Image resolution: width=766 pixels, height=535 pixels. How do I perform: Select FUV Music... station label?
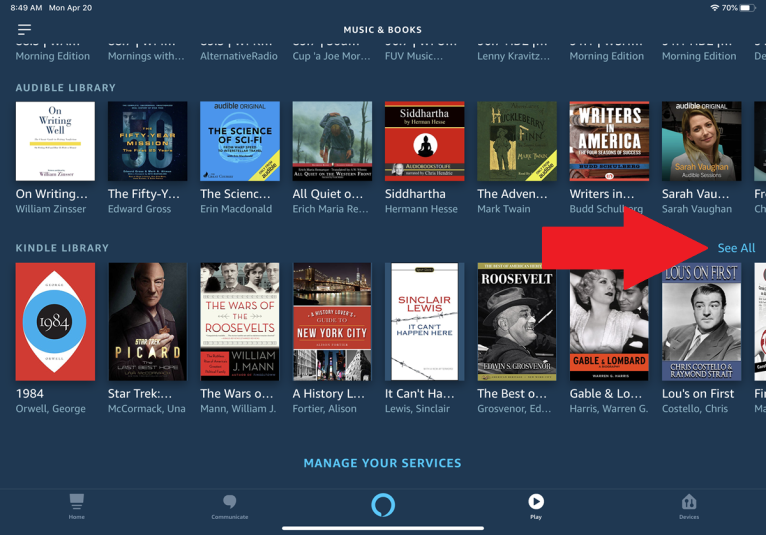pos(414,56)
